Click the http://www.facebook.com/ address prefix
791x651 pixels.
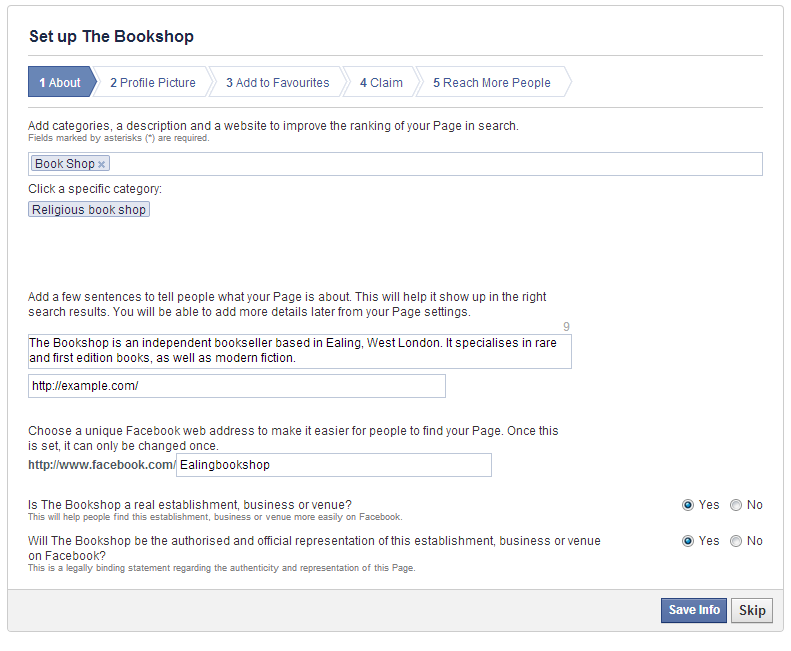tap(102, 465)
